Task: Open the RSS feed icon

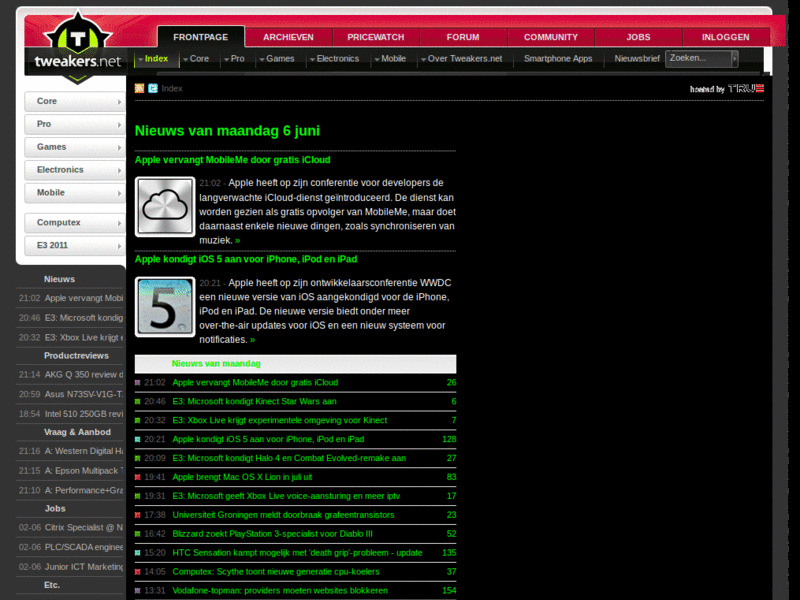Action: click(x=139, y=88)
